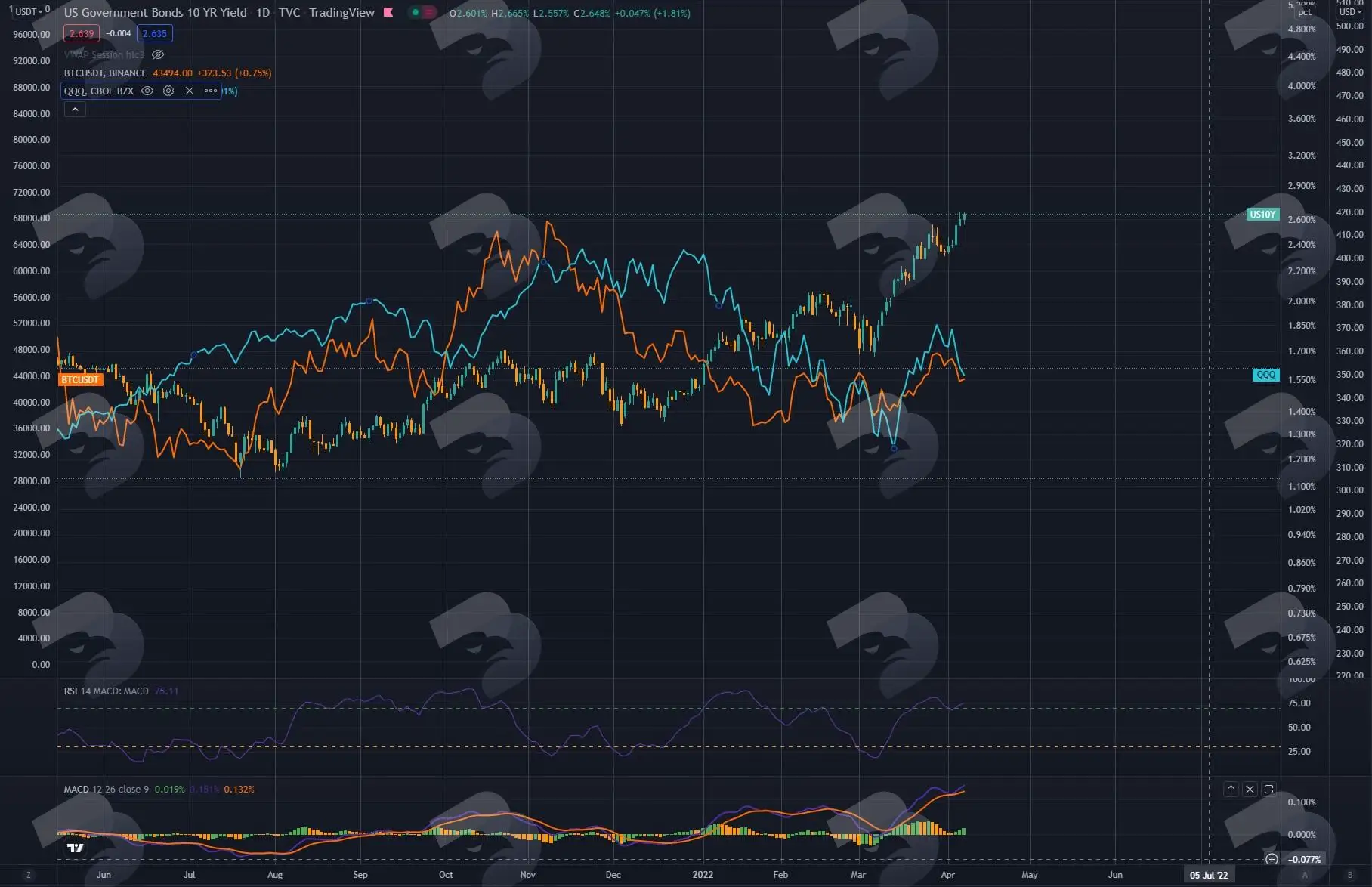1372x887 pixels.
Task: Click the 05 Jul '22 date label
Action: coord(1209,875)
